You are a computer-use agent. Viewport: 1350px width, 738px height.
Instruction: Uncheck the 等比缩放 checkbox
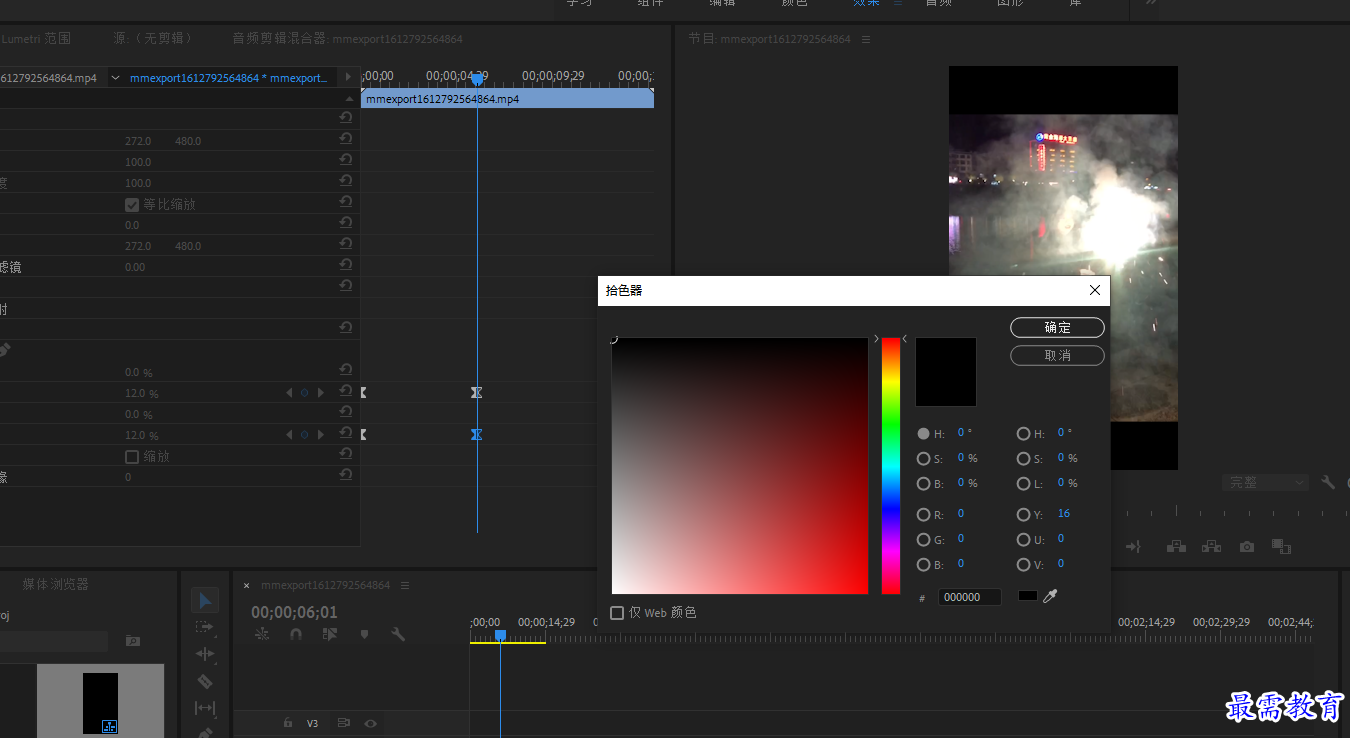[x=131, y=204]
